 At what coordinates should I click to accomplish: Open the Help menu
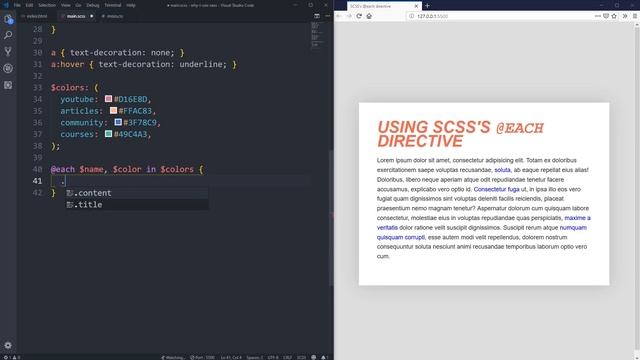(x=131, y=5)
